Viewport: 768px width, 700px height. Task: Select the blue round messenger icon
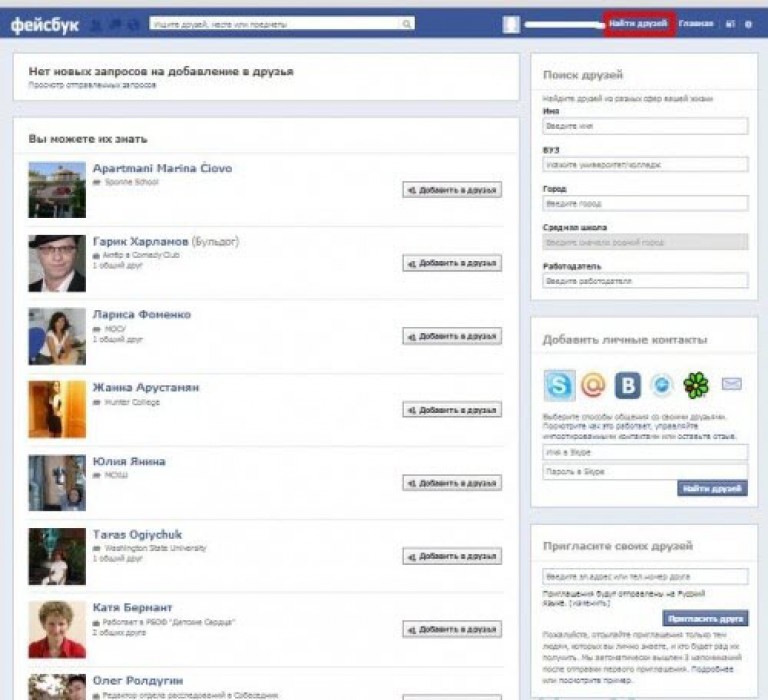(x=662, y=385)
